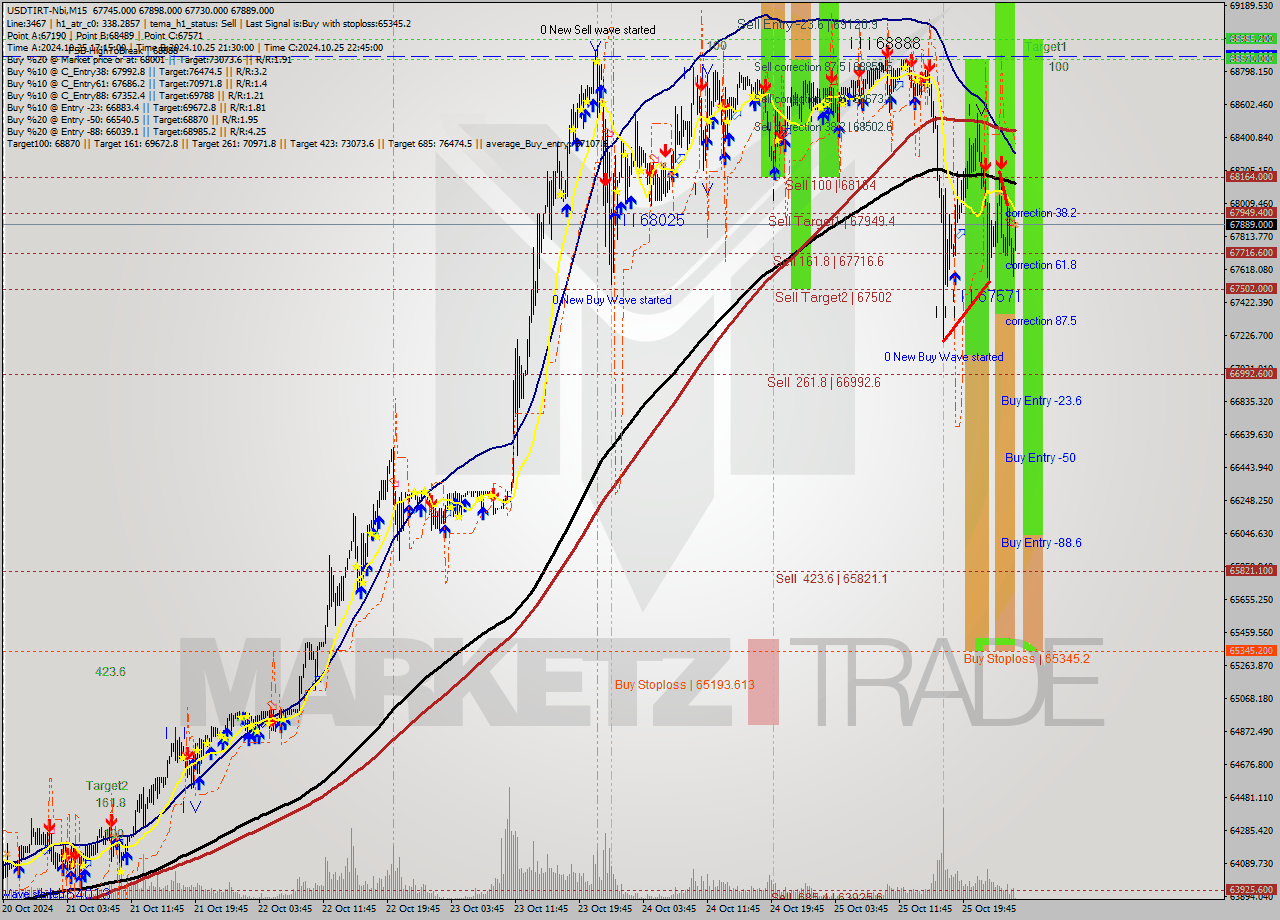Click the red price tag 67716.600
This screenshot has width=1280, height=920.
1251,253
